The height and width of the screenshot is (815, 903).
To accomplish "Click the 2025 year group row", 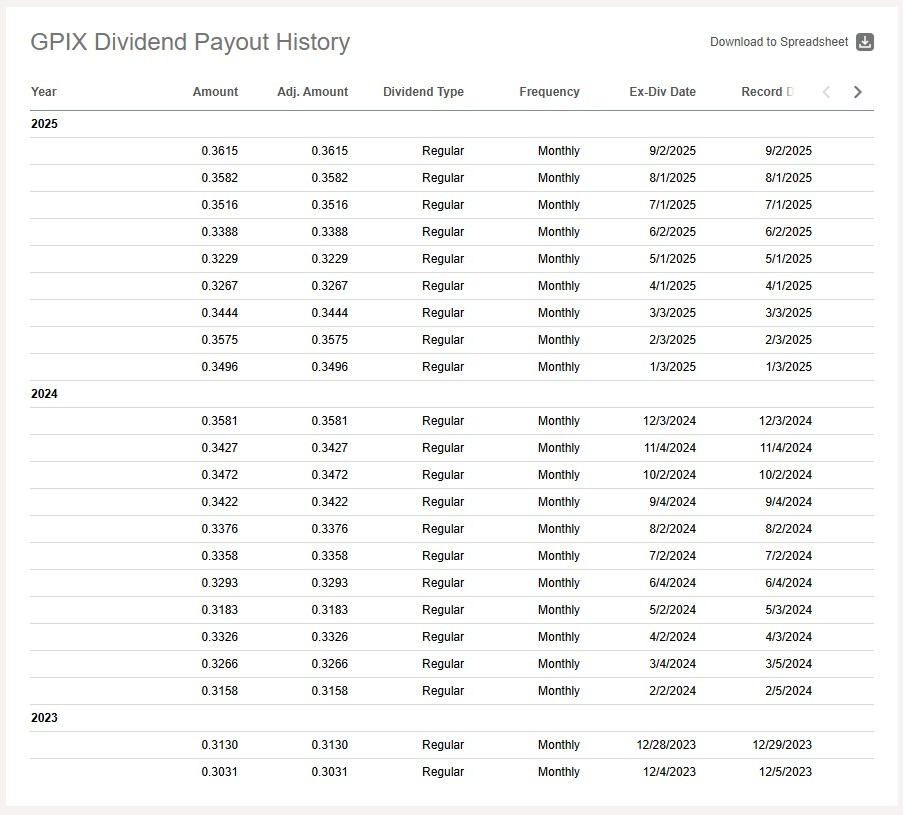I will point(452,124).
